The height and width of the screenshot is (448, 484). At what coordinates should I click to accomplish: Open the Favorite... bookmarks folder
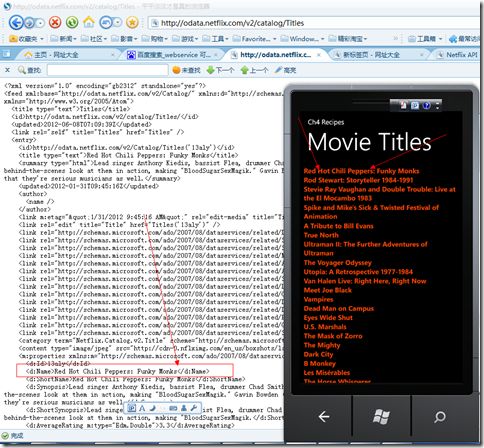[254, 39]
